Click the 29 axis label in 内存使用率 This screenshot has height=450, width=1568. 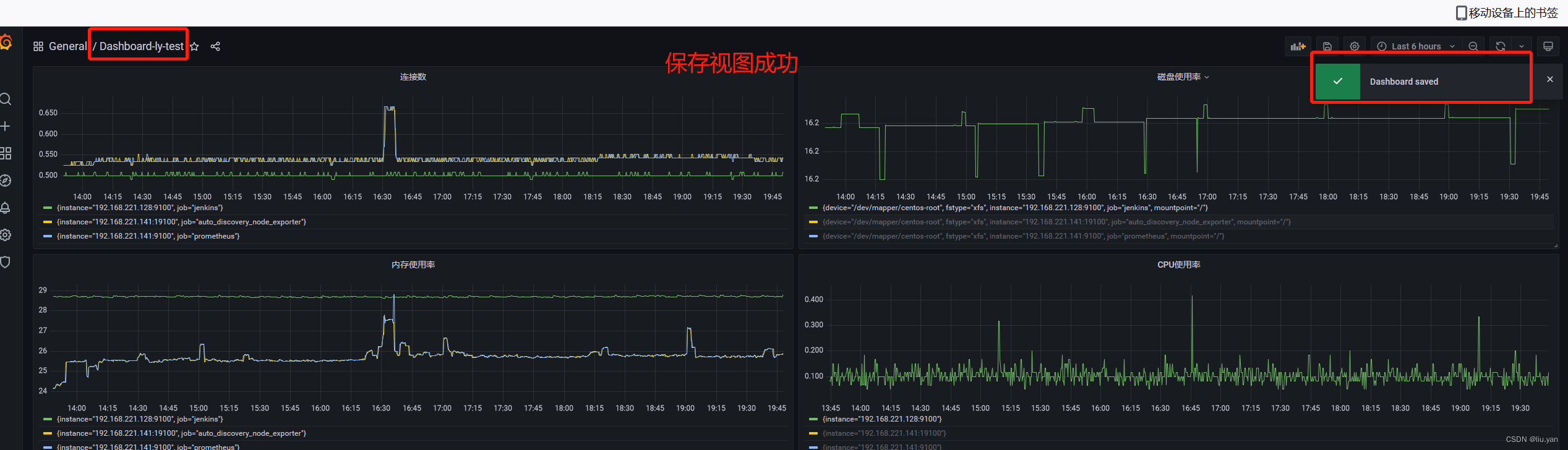pyautogui.click(x=43, y=290)
